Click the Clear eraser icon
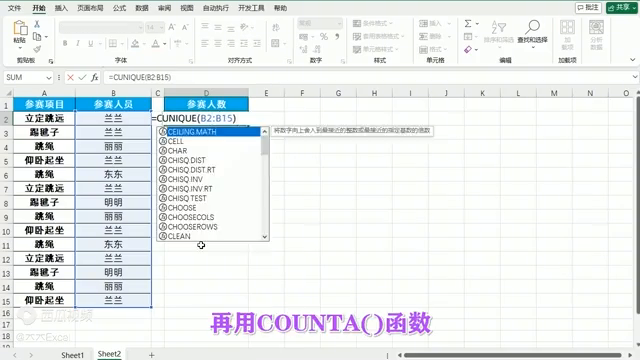Image resolution: width=640 pixels, height=360 pixels. click(468, 49)
